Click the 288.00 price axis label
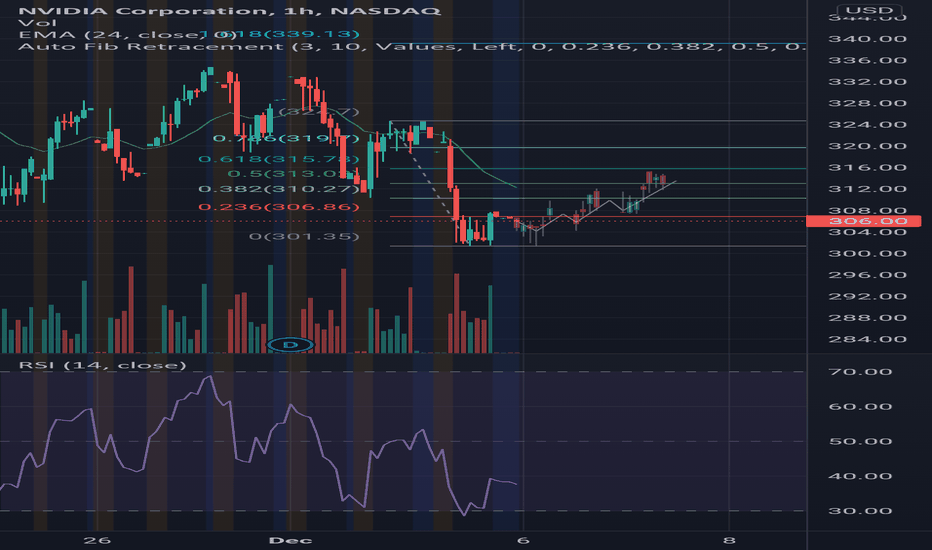Screen dimensions: 932x550 pyautogui.click(x=867, y=318)
